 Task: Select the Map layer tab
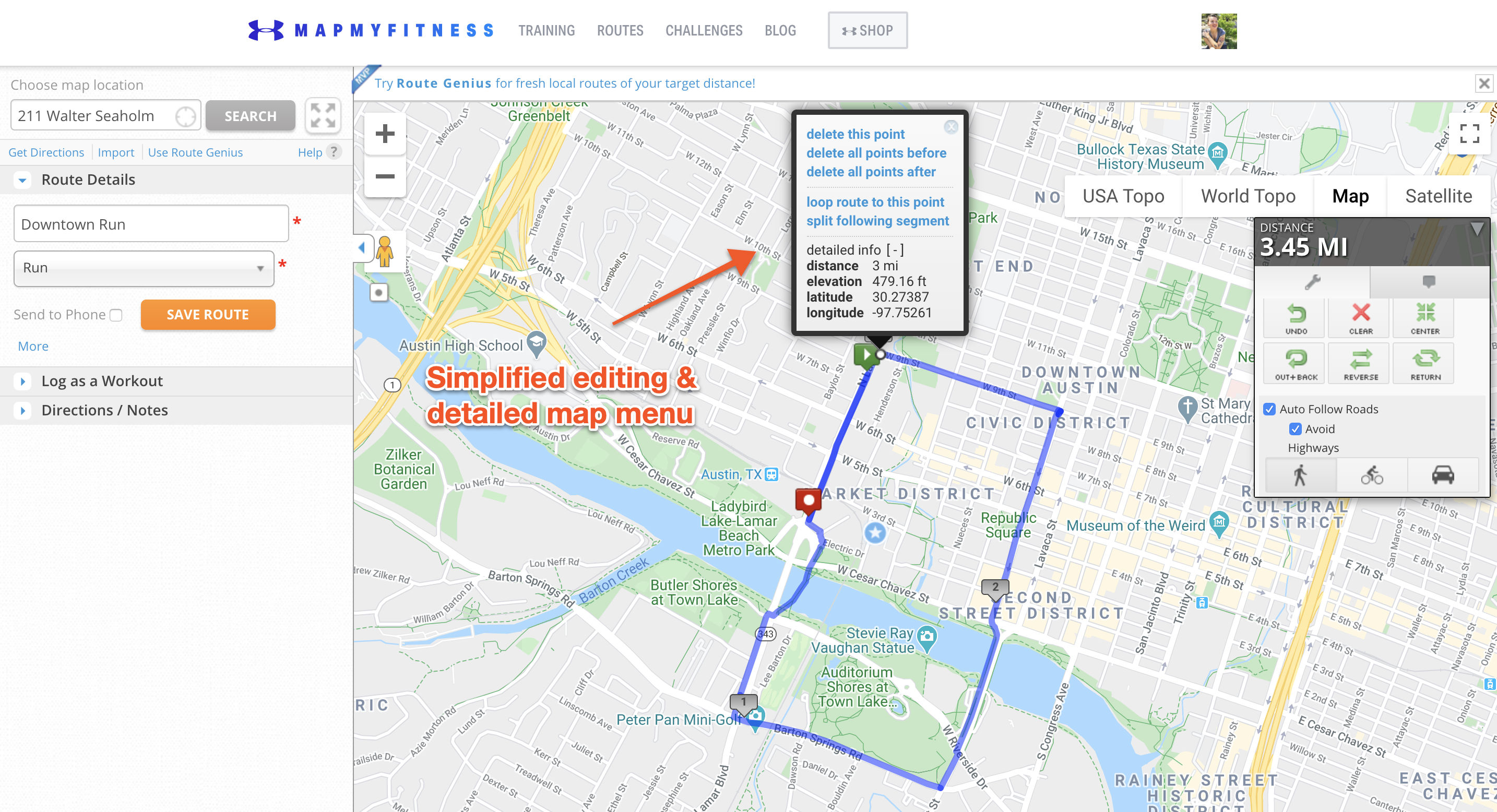click(x=1350, y=196)
